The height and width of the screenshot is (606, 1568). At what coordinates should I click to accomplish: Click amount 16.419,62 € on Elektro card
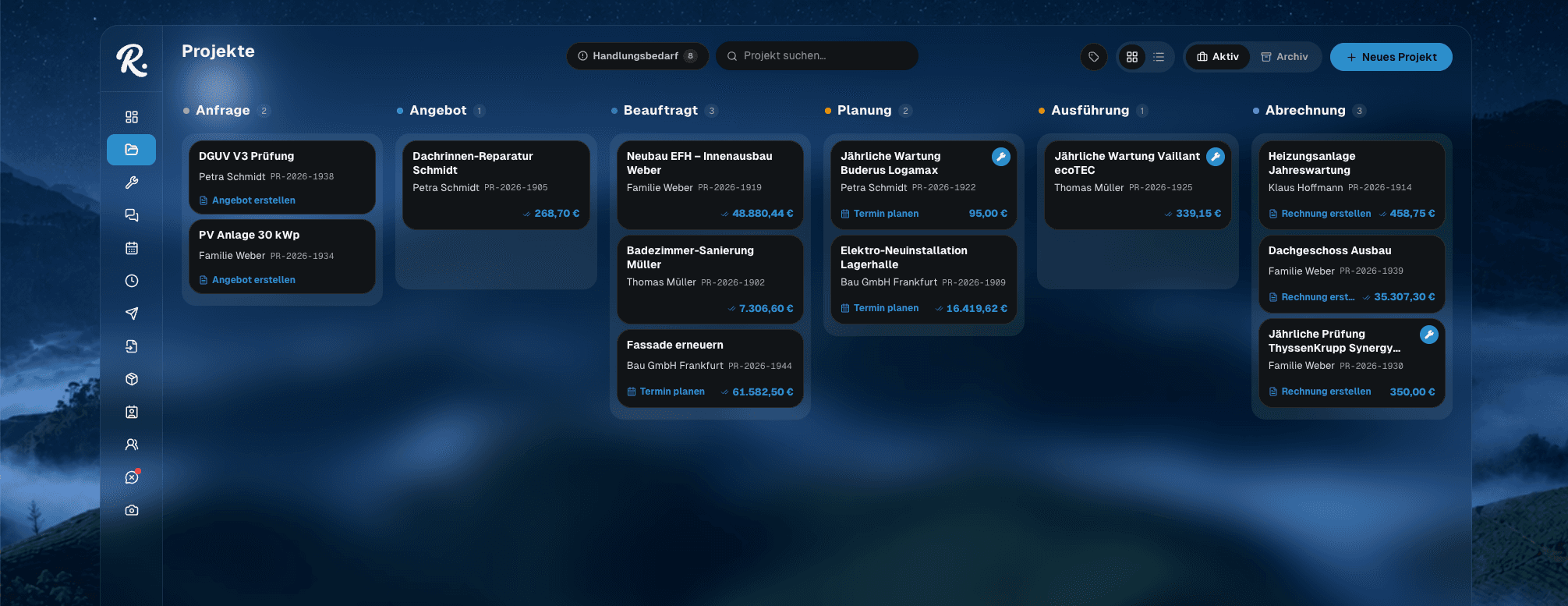[976, 309]
